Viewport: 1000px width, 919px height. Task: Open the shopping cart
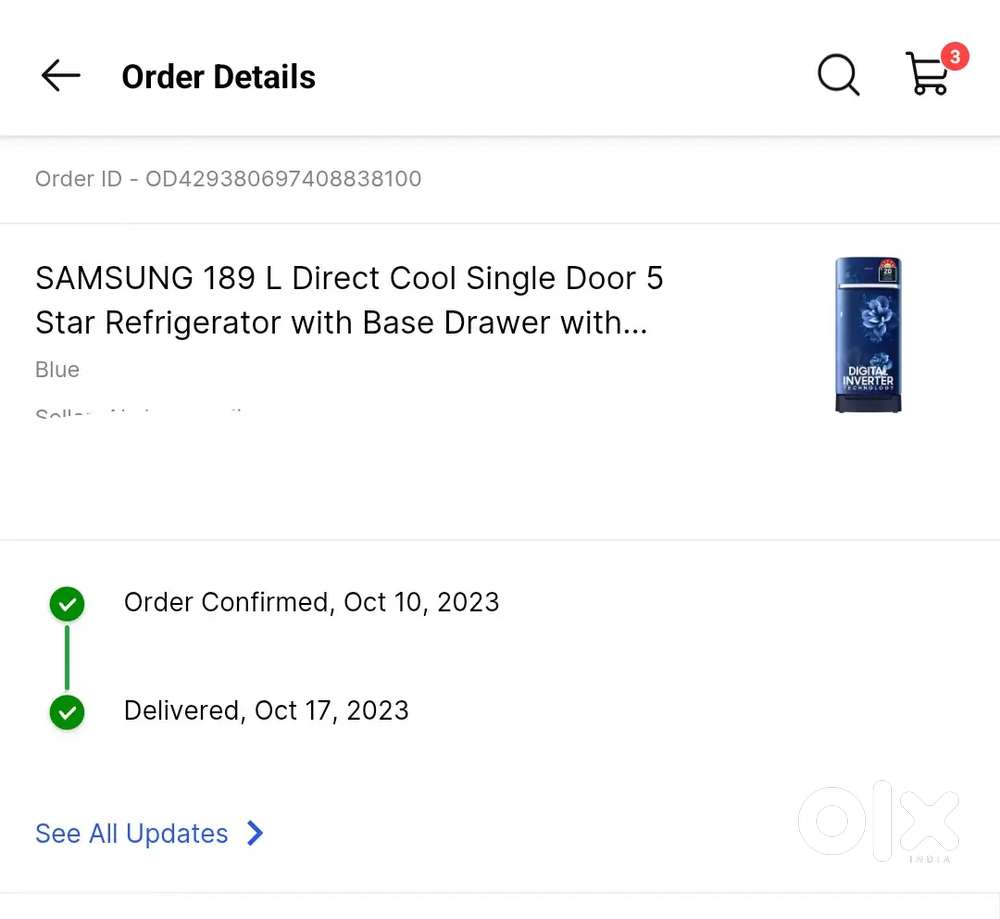[927, 76]
